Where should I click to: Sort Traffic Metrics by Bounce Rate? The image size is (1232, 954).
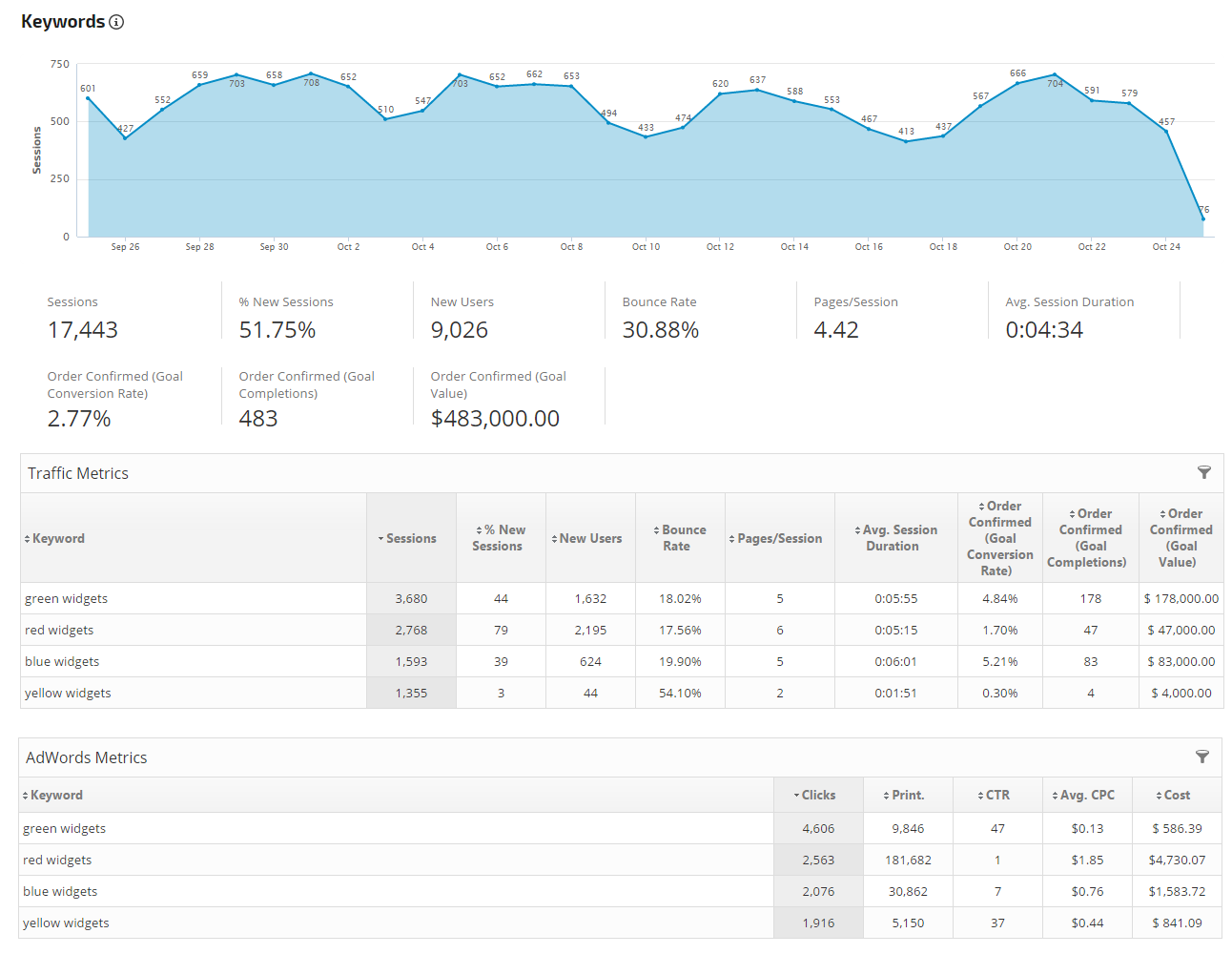[681, 538]
